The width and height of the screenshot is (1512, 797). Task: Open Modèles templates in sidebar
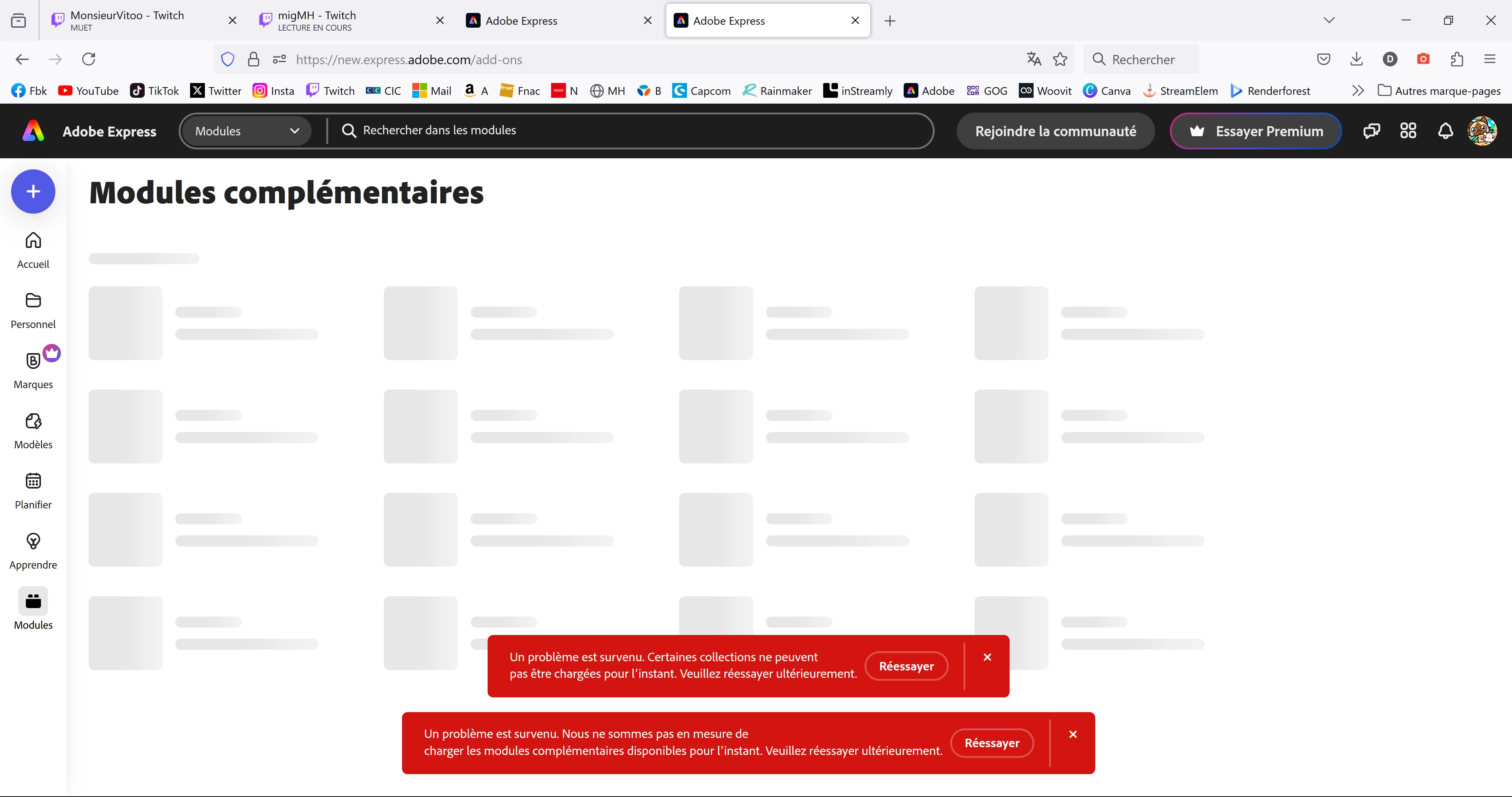pos(33,430)
